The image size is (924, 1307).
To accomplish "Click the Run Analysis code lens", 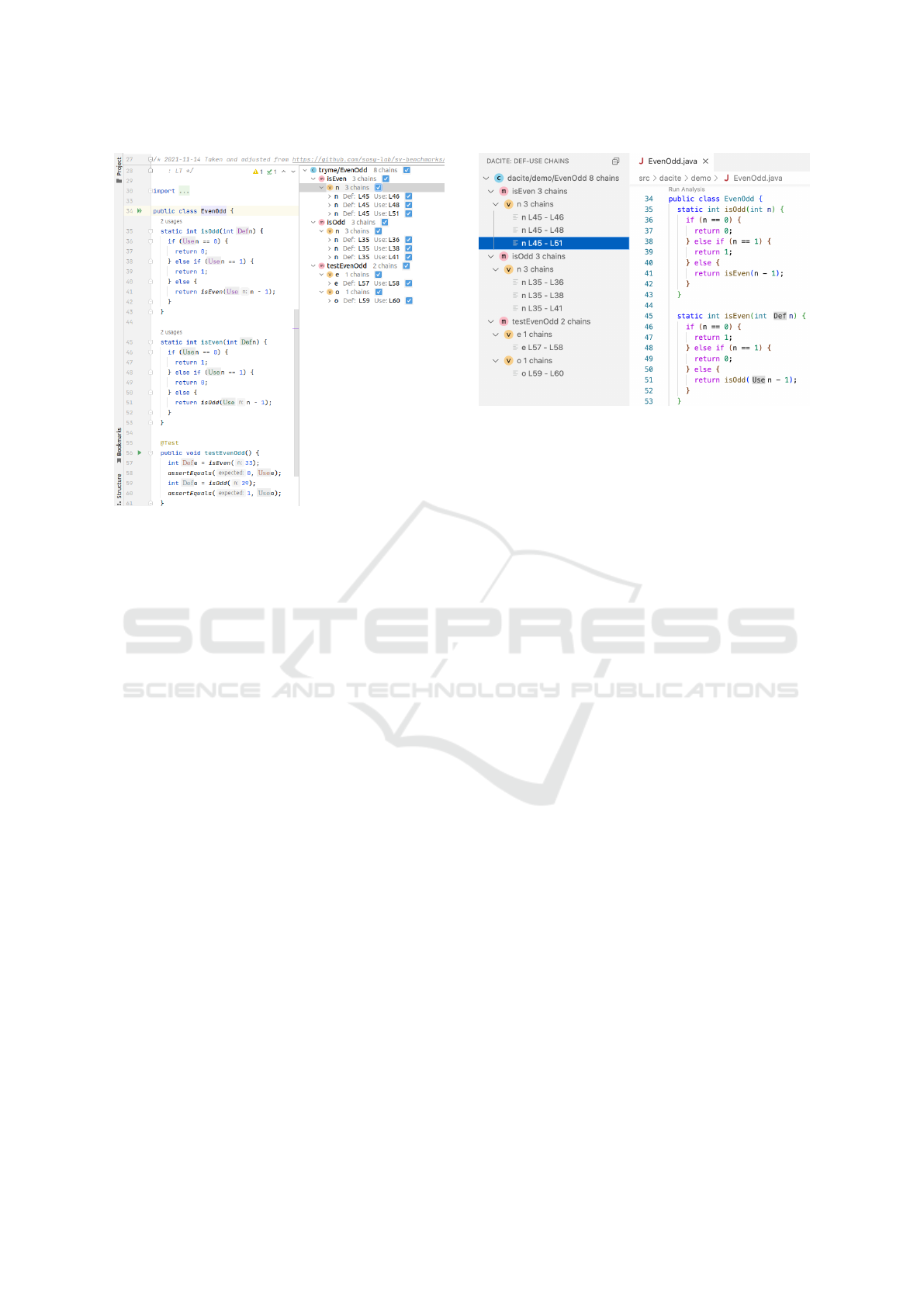I will pos(687,189).
